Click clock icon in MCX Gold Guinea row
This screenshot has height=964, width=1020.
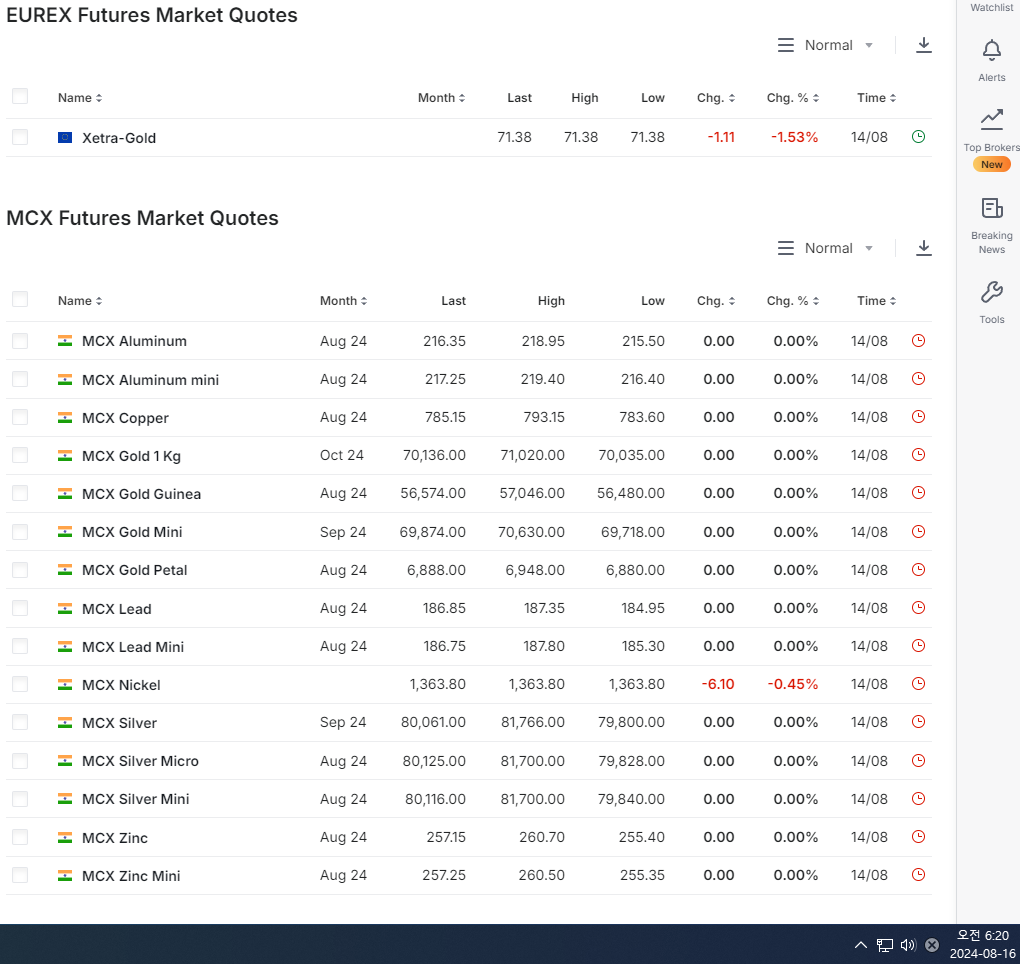point(918,492)
